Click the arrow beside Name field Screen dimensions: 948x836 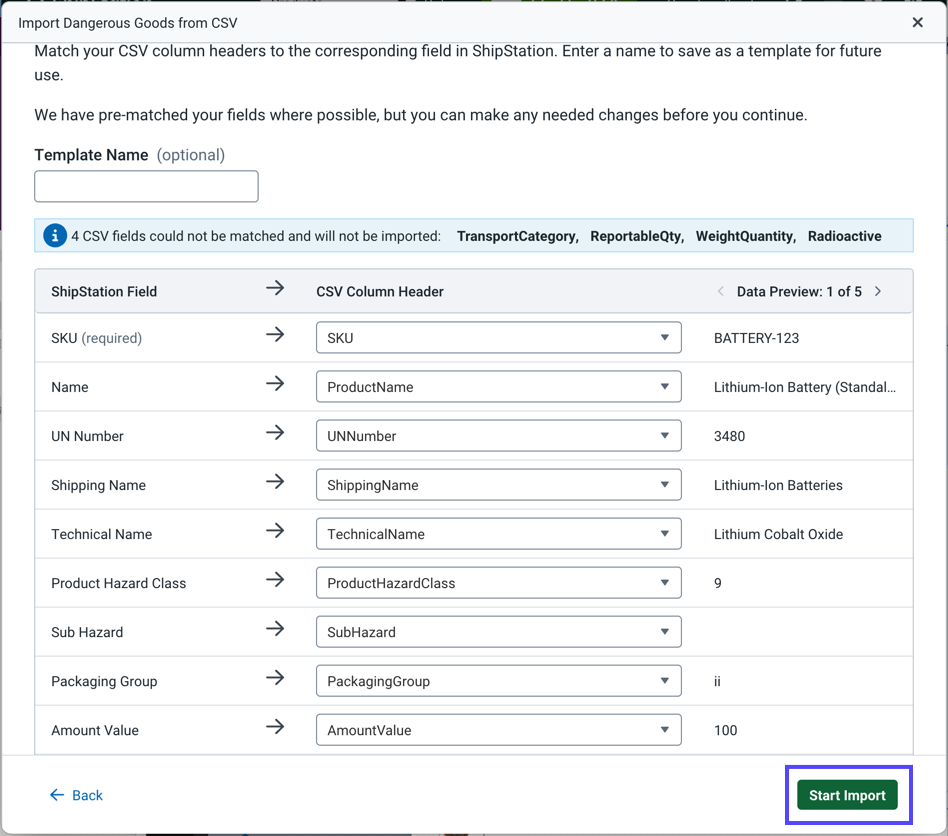(x=275, y=383)
